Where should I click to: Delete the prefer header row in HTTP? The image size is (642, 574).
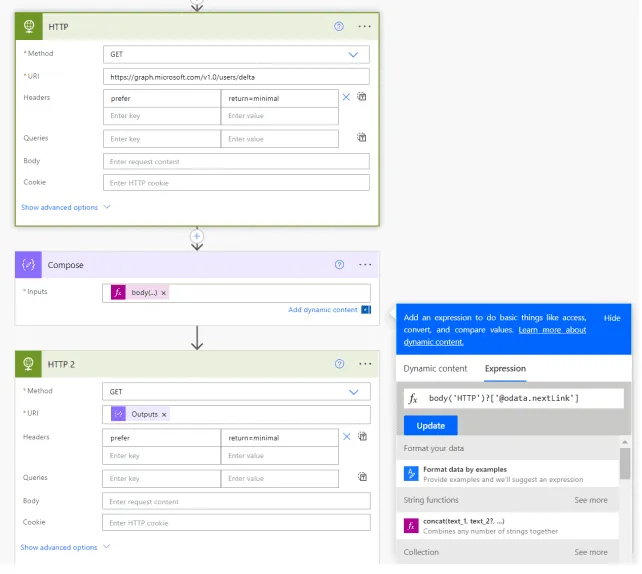[x=347, y=97]
